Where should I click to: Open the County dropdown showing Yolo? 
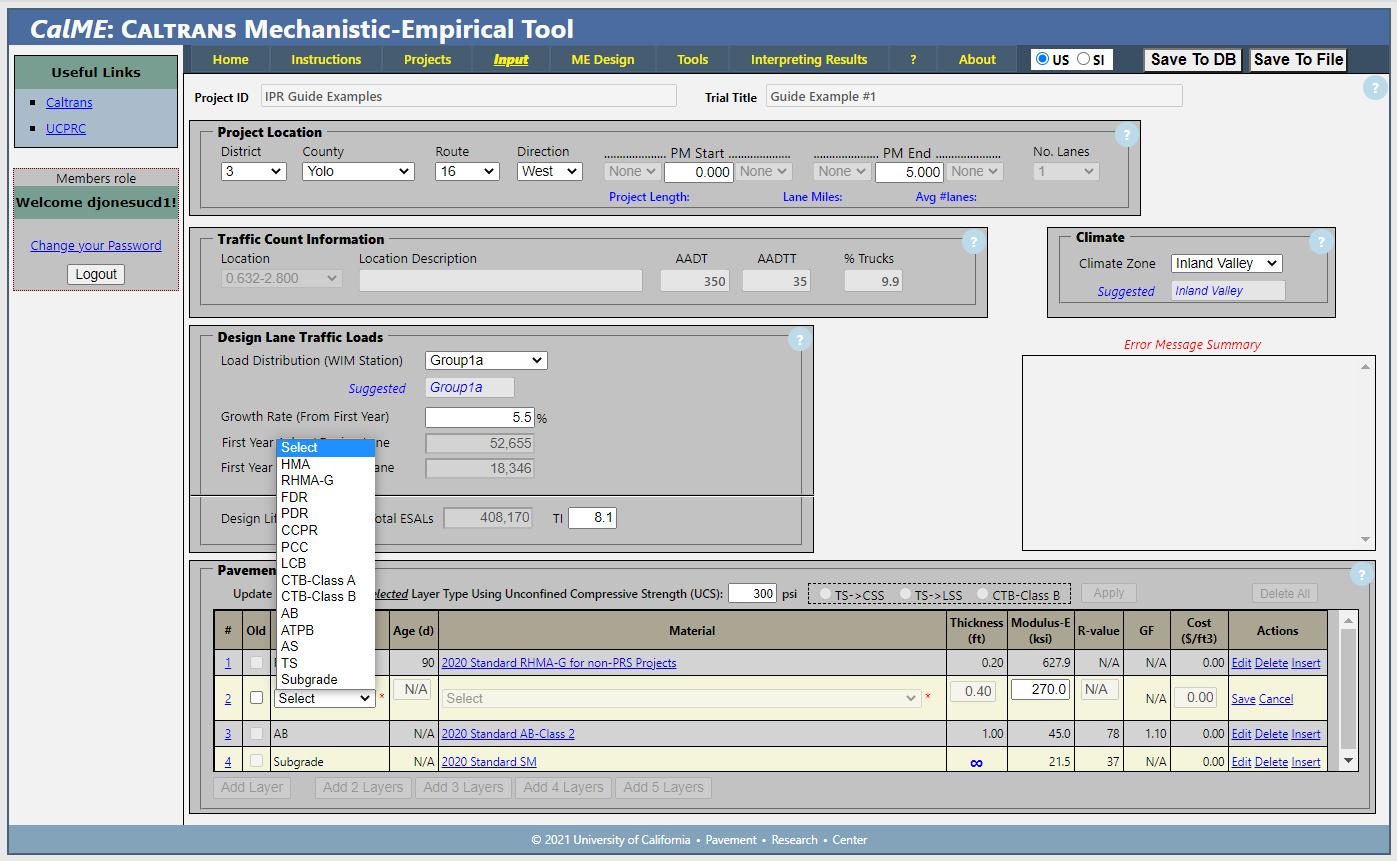(358, 171)
